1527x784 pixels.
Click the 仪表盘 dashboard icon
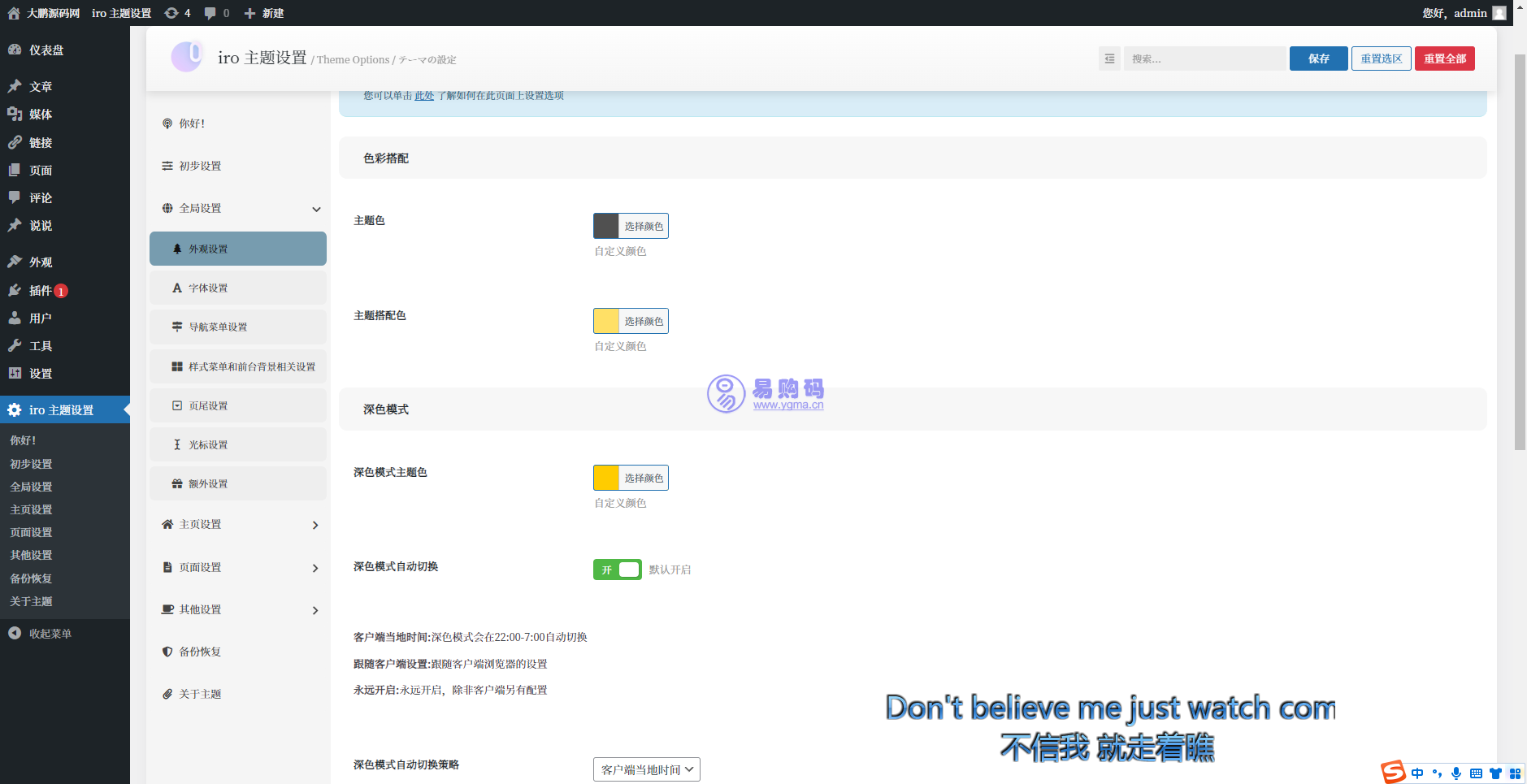(15, 50)
